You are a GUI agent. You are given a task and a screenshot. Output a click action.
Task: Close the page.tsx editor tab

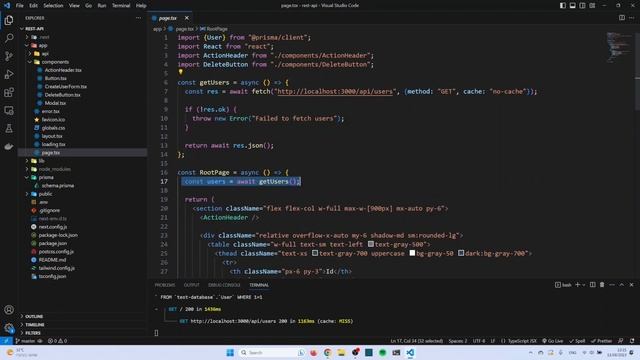coord(187,18)
